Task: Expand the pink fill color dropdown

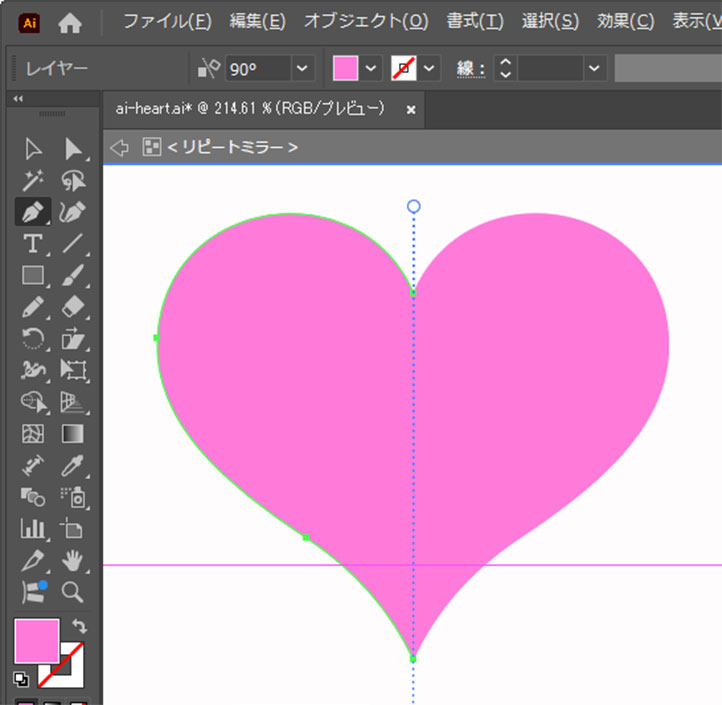Action: (x=371, y=68)
